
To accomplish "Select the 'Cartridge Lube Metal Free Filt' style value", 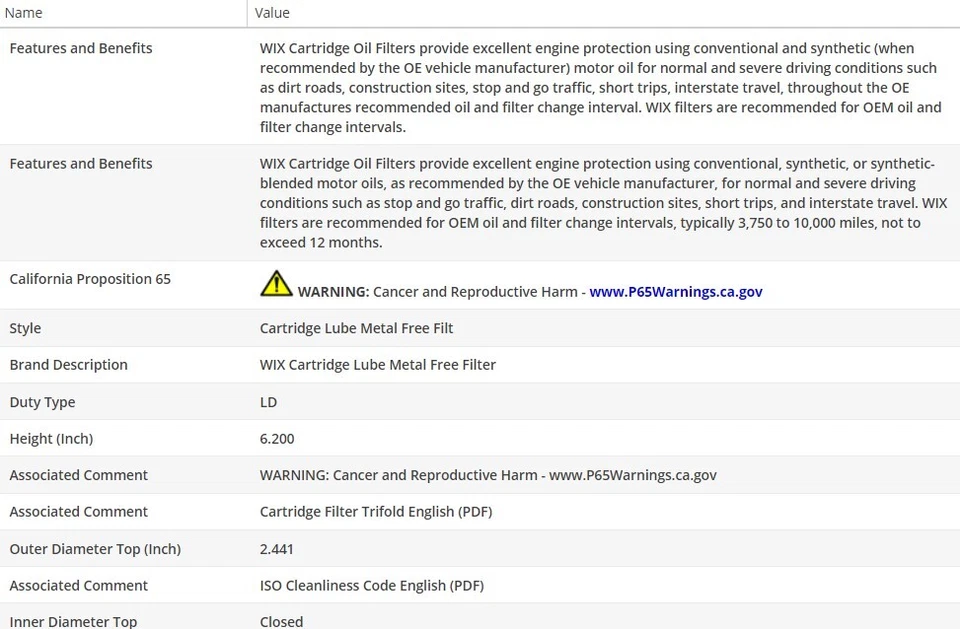I will point(357,328).
